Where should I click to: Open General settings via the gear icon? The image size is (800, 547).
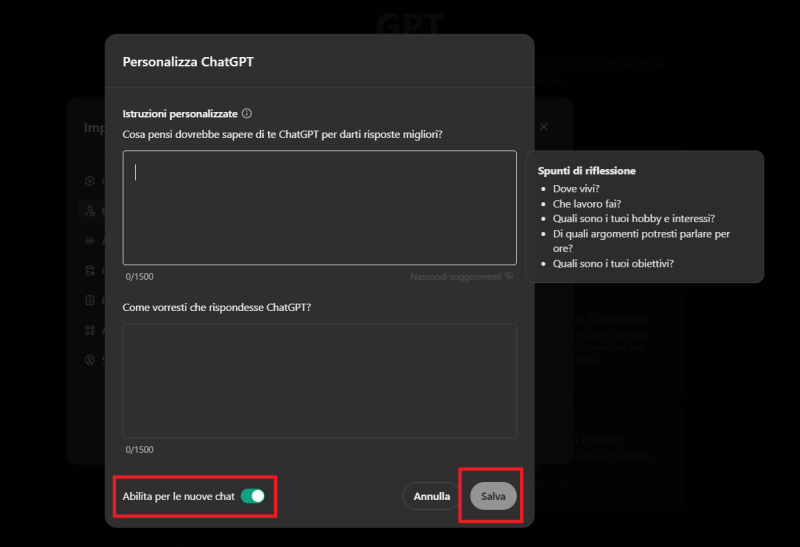[x=90, y=181]
